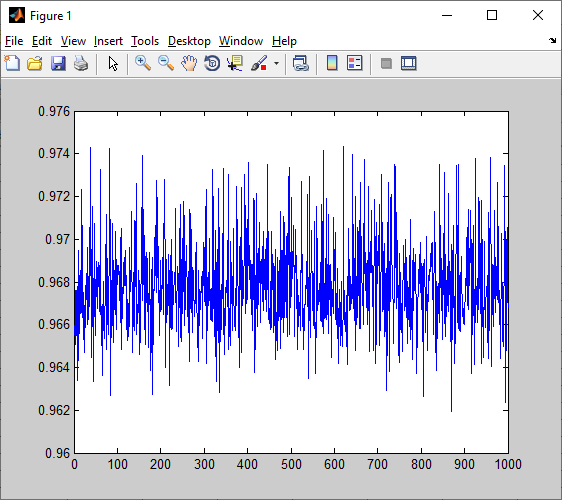Viewport: 562px width, 500px height.
Task: Expand the Brush color dropdown arrow
Action: 276,63
